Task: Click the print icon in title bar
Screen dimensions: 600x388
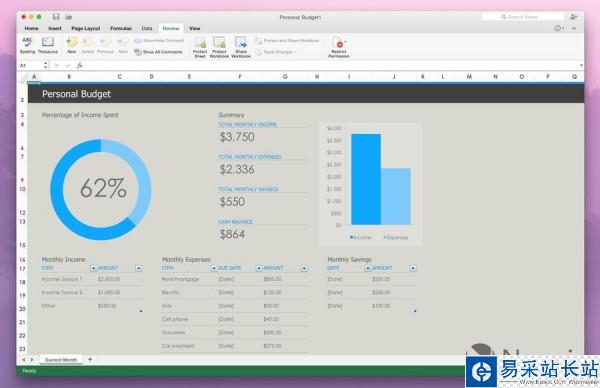Action: click(68, 17)
